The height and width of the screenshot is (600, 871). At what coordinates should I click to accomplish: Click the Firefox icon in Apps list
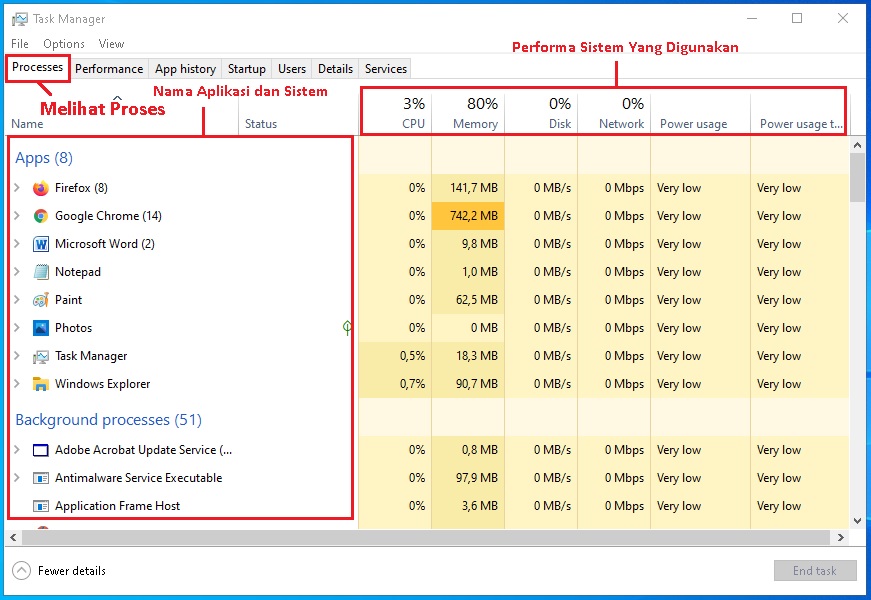tap(41, 188)
